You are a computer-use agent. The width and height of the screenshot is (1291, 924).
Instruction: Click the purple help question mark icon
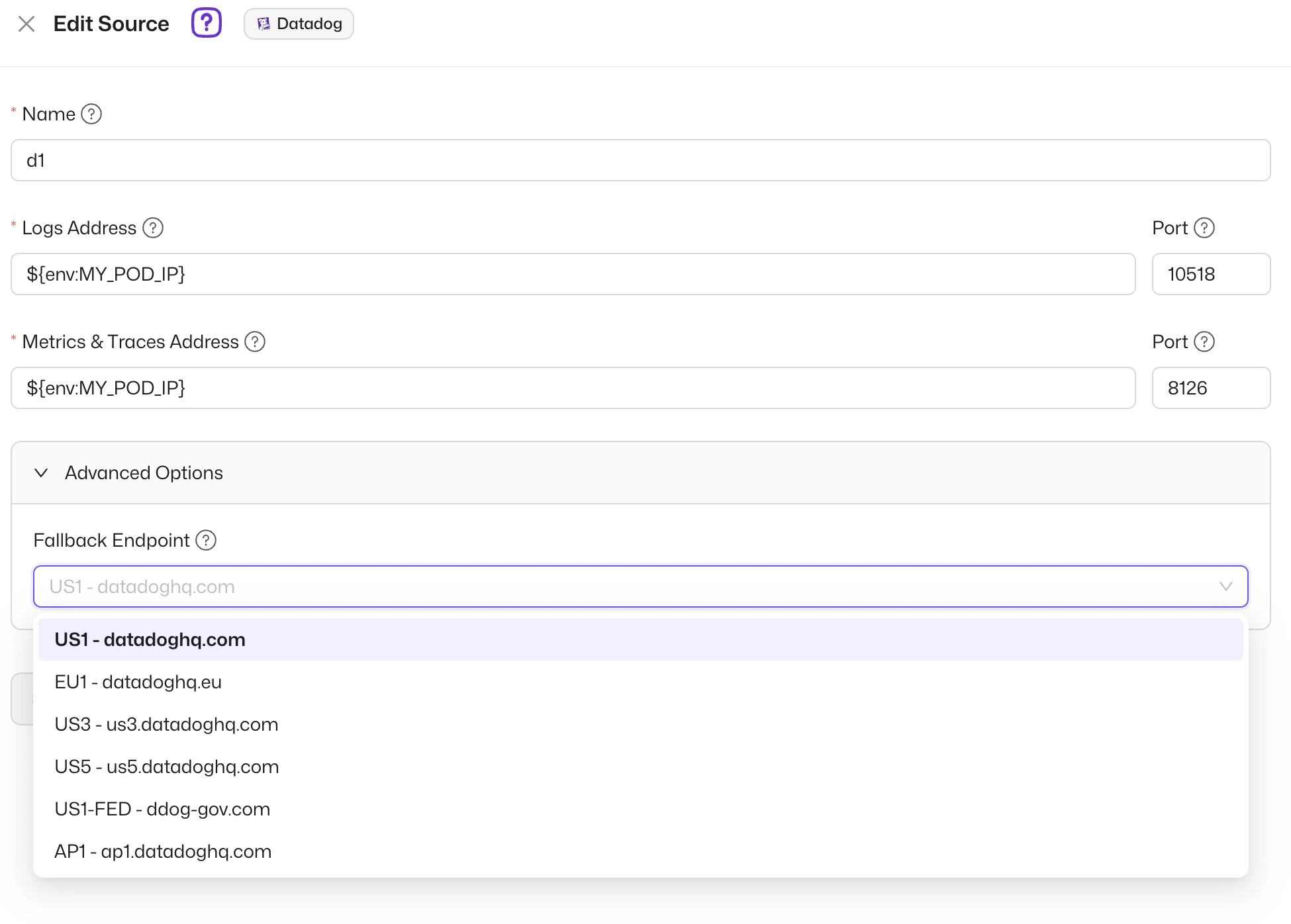pos(206,23)
